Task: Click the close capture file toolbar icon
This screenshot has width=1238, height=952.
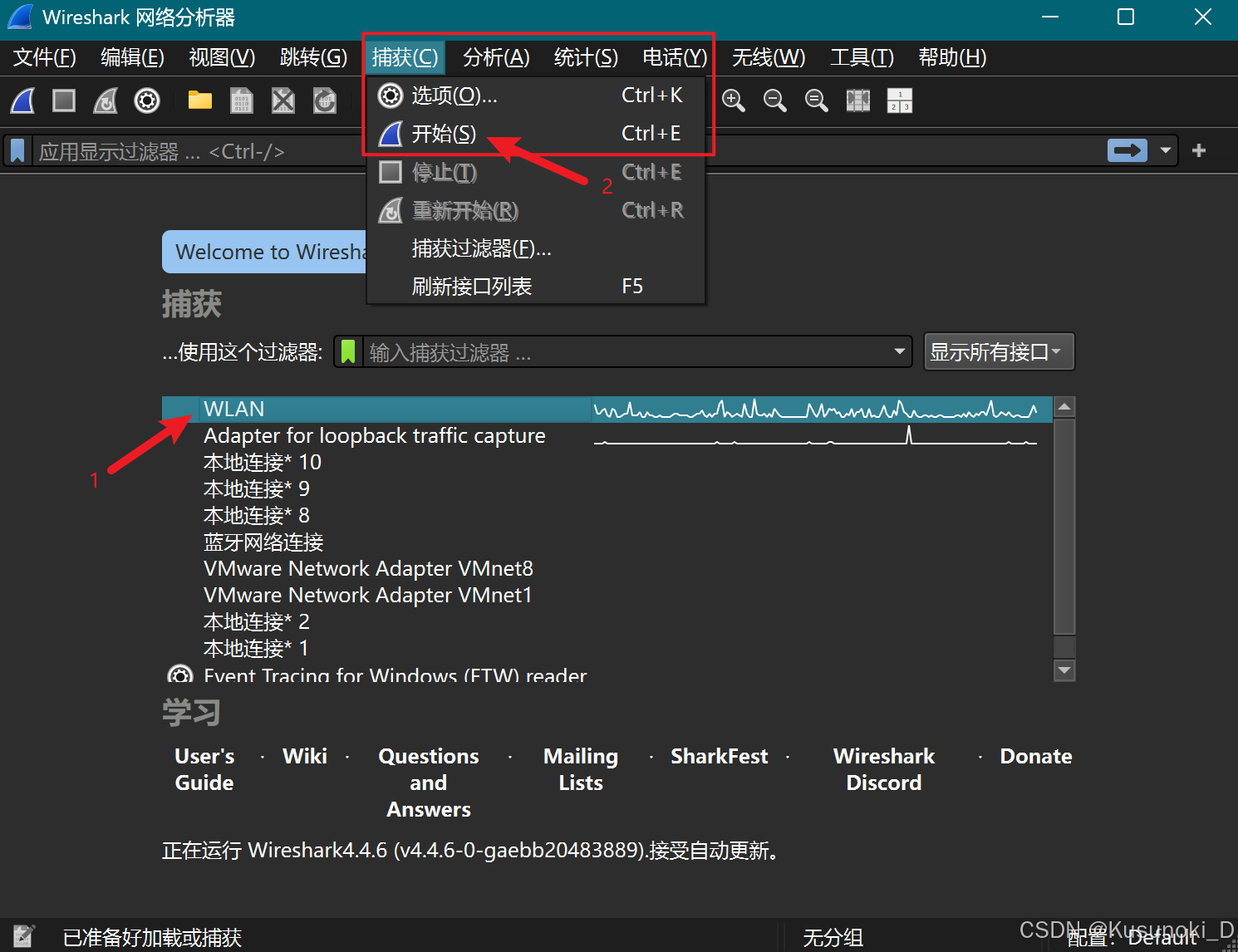Action: pos(283,101)
